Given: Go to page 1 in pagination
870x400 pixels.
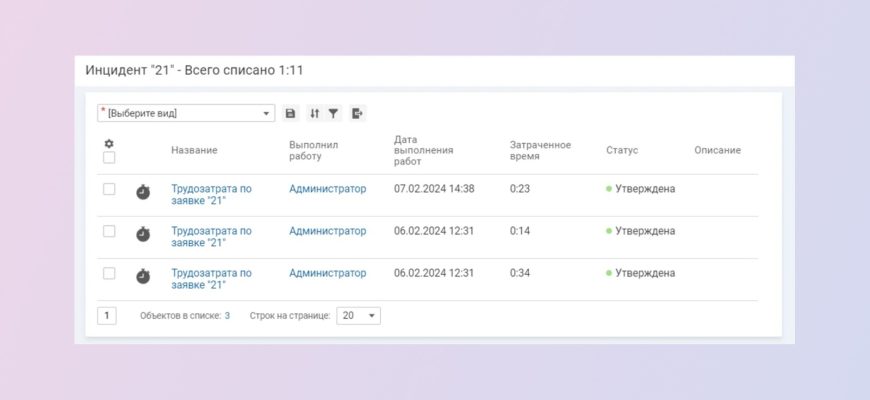Looking at the screenshot, I should coord(106,315).
